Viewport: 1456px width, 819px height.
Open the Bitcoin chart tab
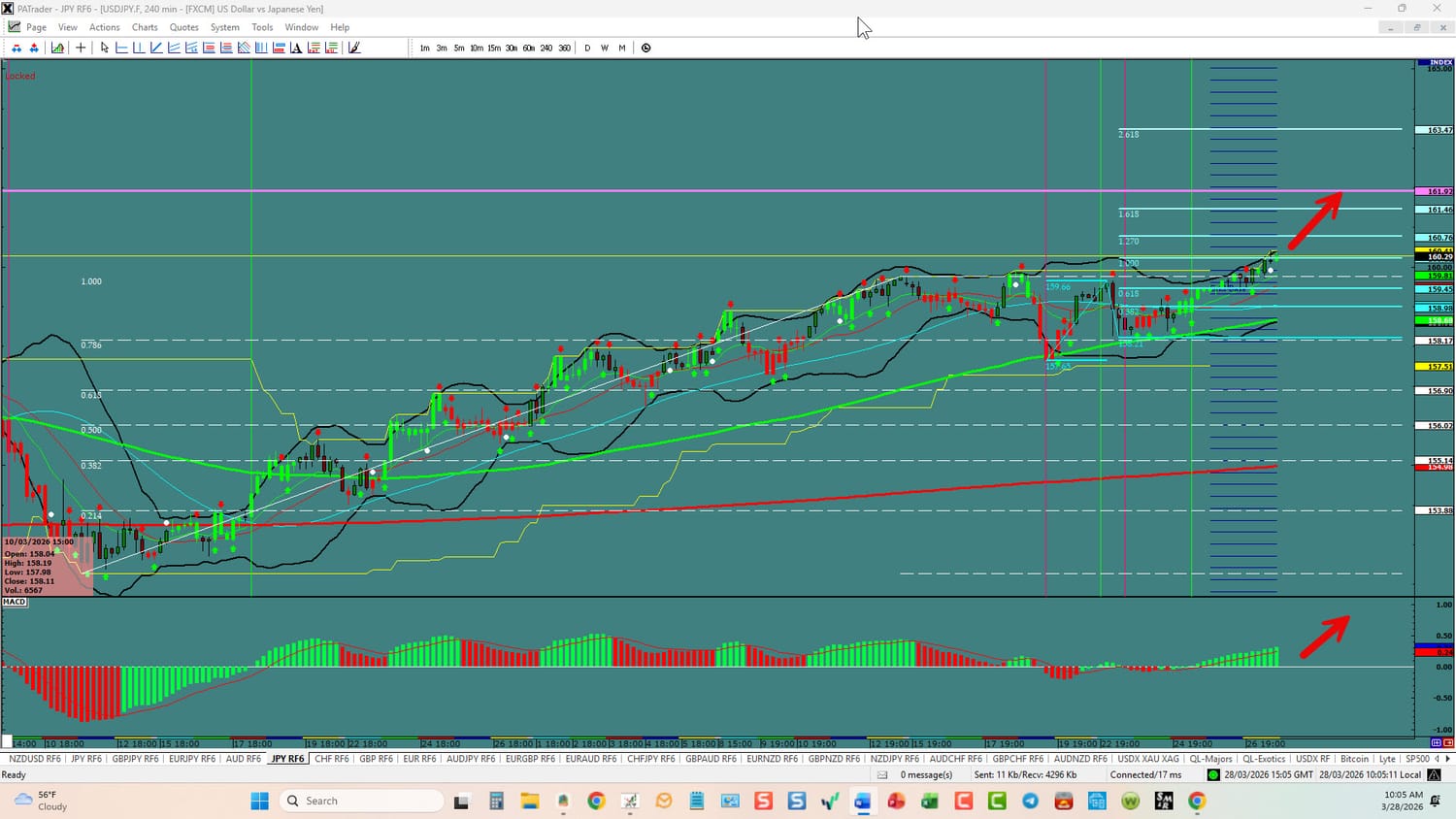tap(1354, 759)
